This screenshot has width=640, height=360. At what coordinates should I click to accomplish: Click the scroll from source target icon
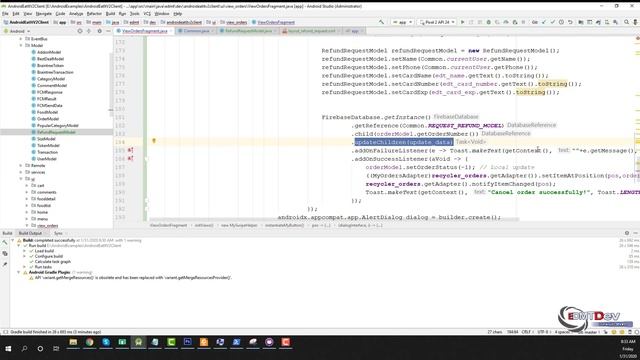(x=80, y=31)
